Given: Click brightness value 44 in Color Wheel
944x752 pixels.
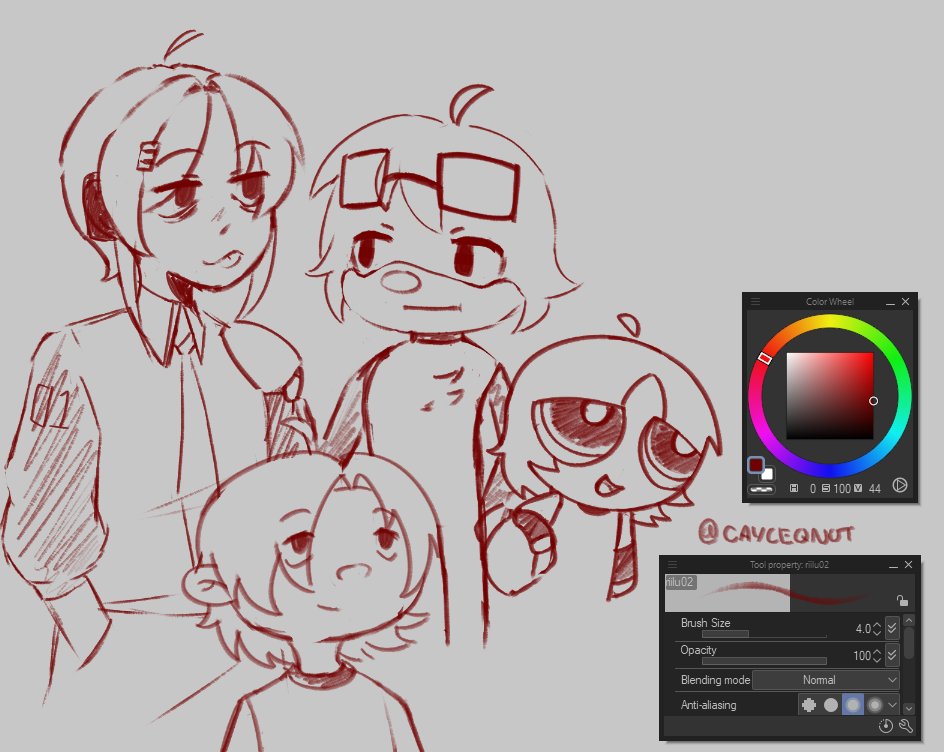Looking at the screenshot, I should click(874, 489).
